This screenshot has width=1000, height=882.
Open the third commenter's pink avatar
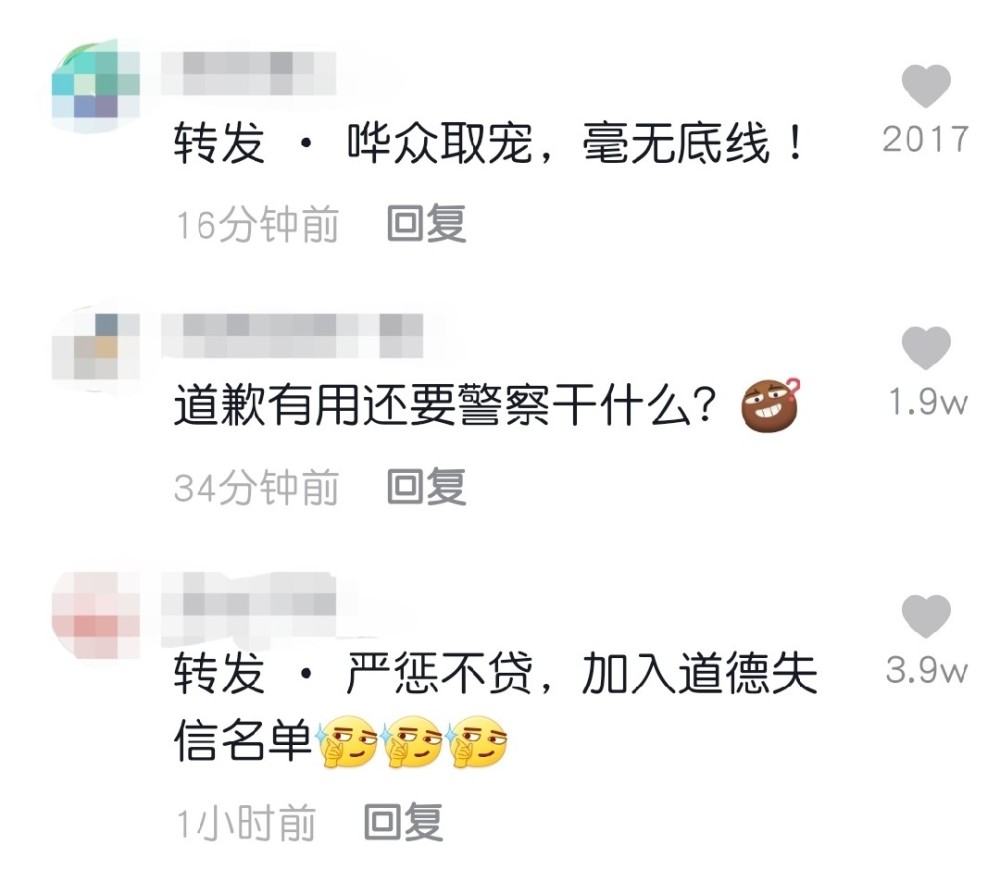96,616
